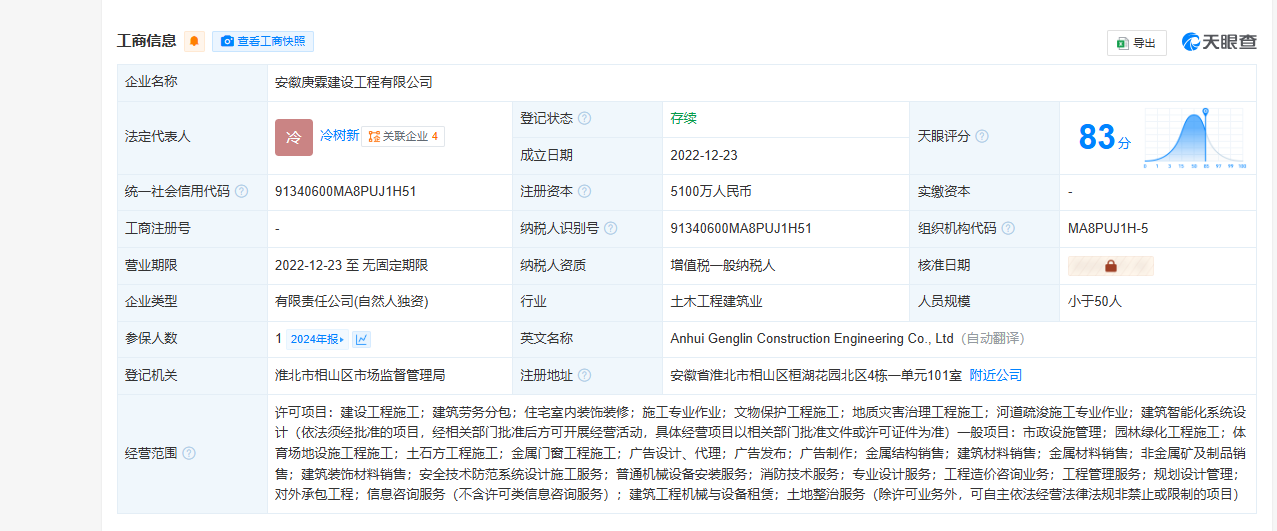1277x531 pixels.
Task: Click help icon beside 注册资本
Action: point(585,192)
